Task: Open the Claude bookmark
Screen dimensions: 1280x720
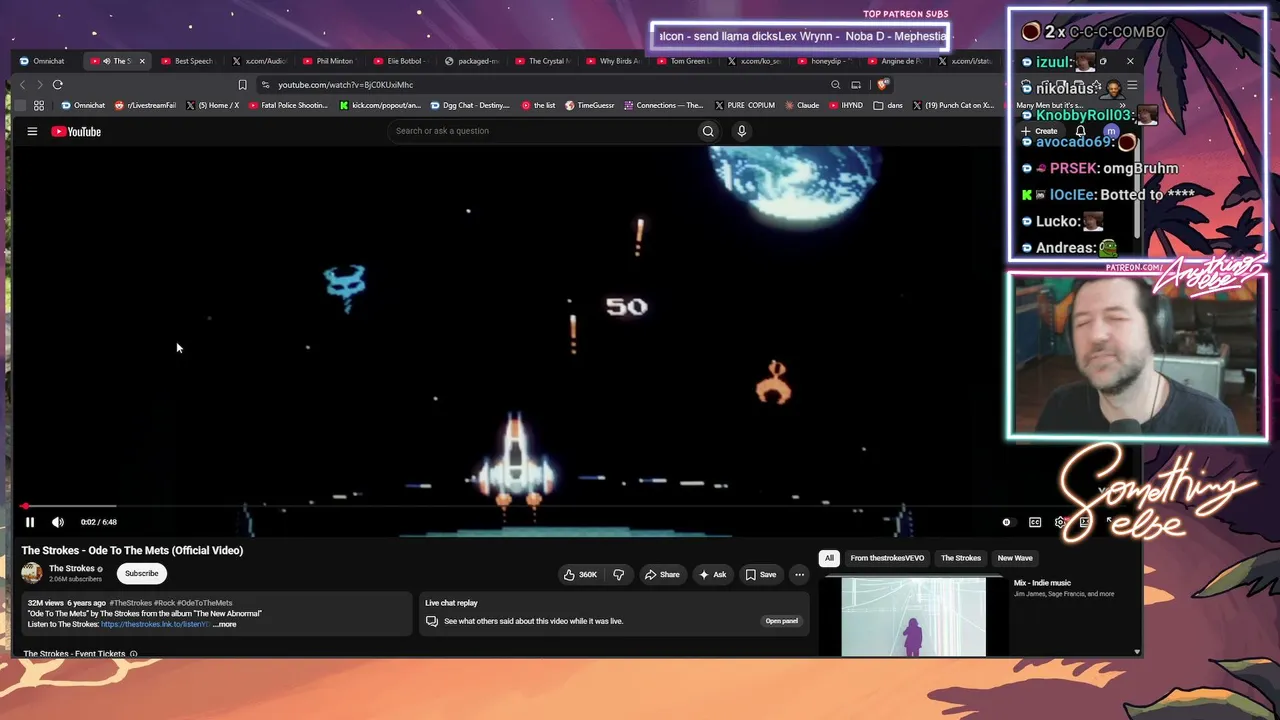Action: (802, 105)
